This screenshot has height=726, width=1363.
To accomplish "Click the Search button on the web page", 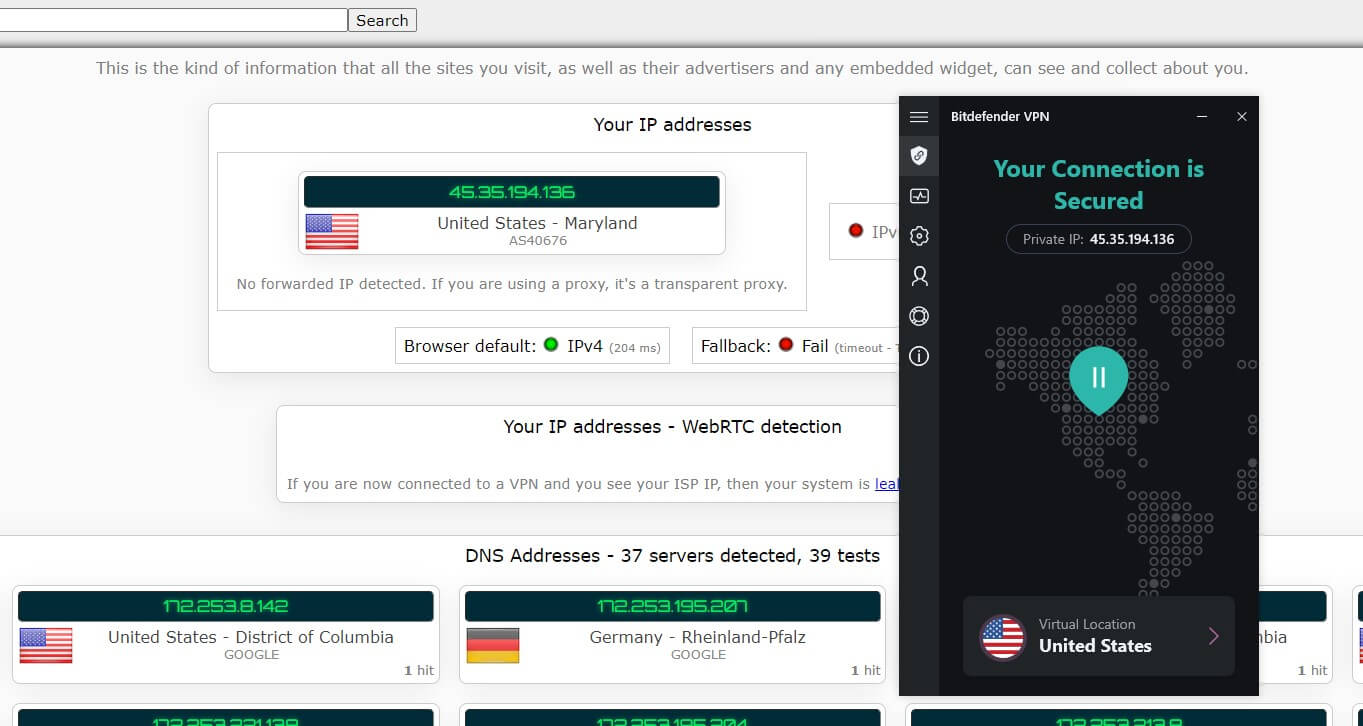I will coord(382,20).
